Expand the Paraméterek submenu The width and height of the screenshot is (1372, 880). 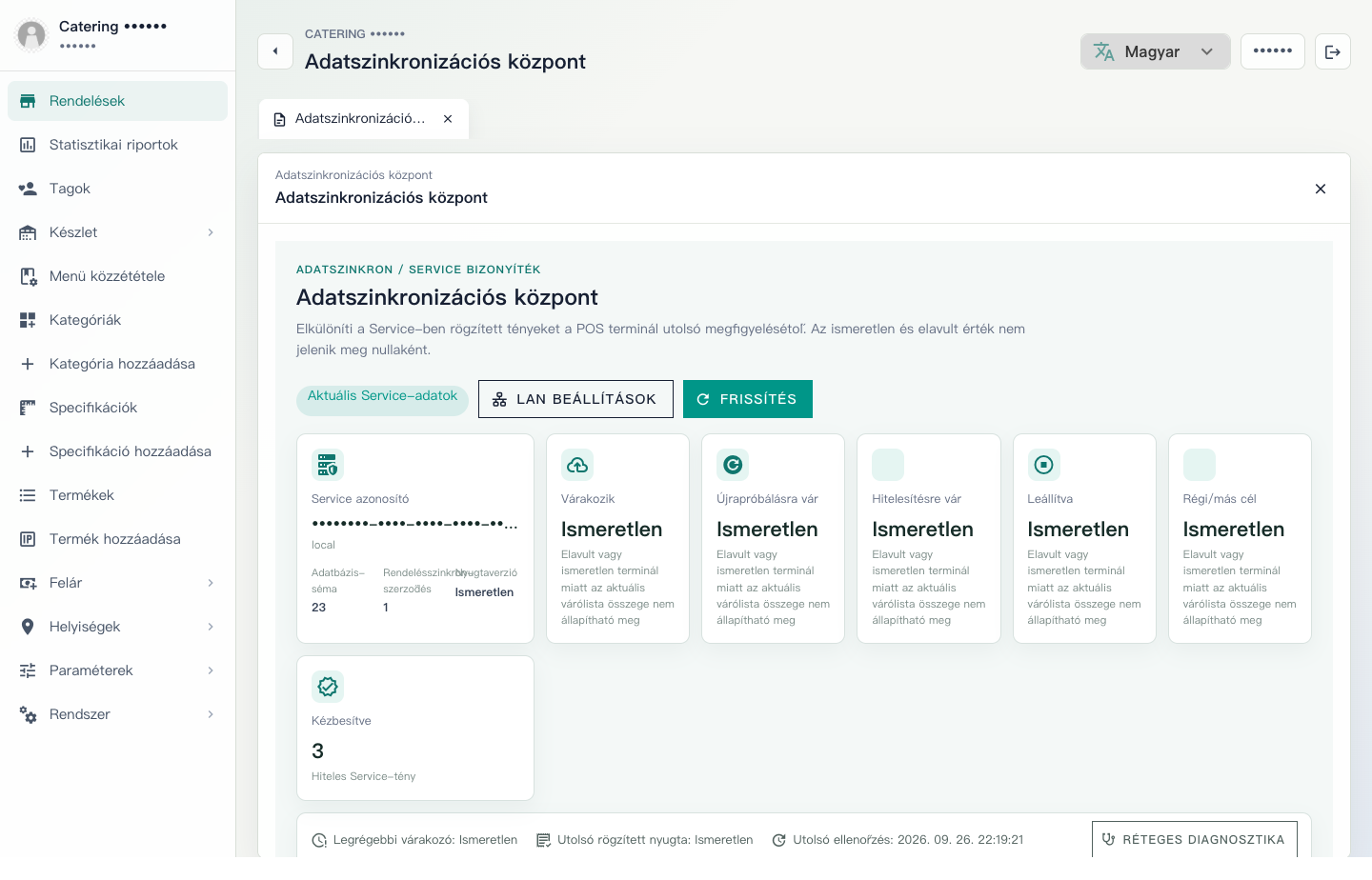click(x=211, y=670)
